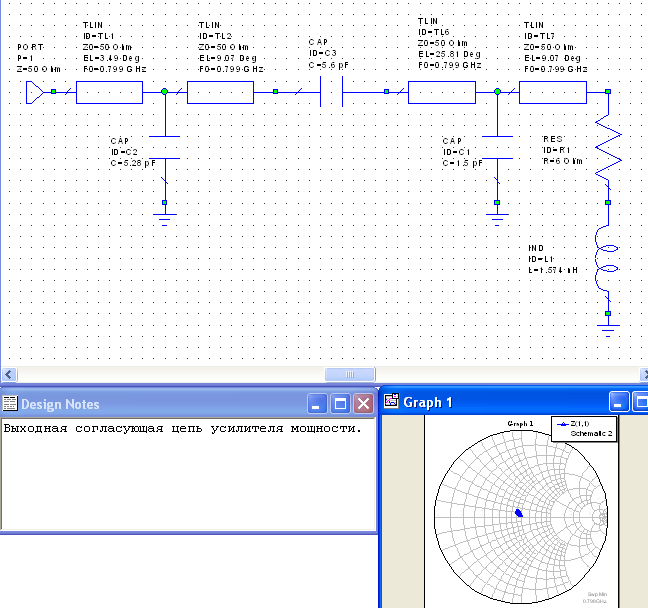
Task: Select the PORT P=1 symbol
Action: click(35, 92)
